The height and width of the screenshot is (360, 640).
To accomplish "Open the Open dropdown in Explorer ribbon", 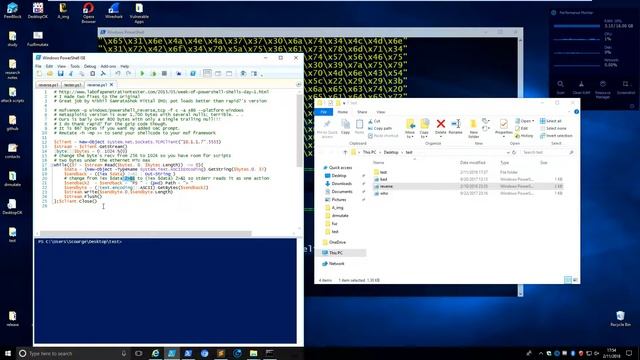I will [525, 121].
